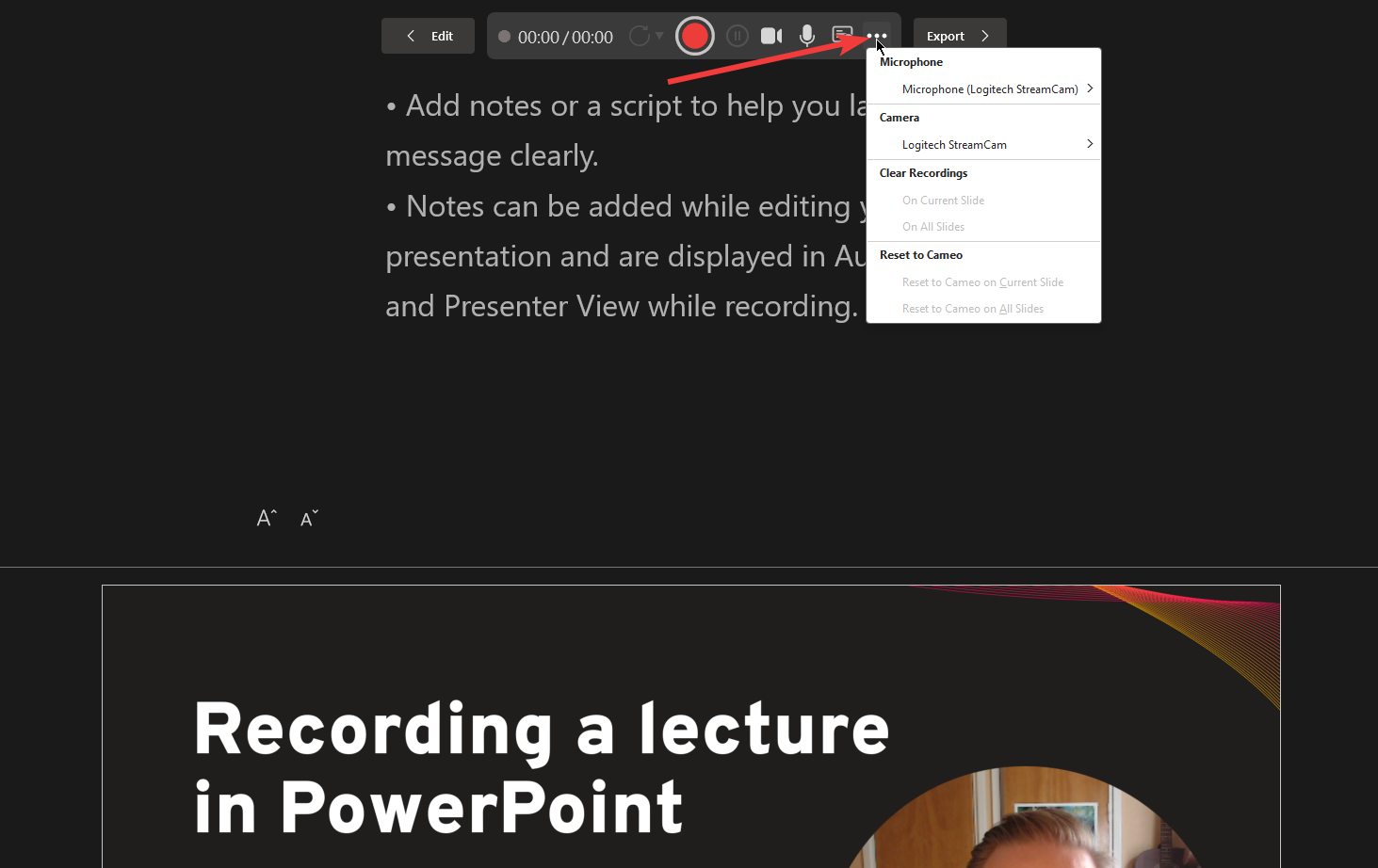Viewport: 1378px width, 868px height.
Task: Click the "message clearly." notes line
Action: coord(492,155)
